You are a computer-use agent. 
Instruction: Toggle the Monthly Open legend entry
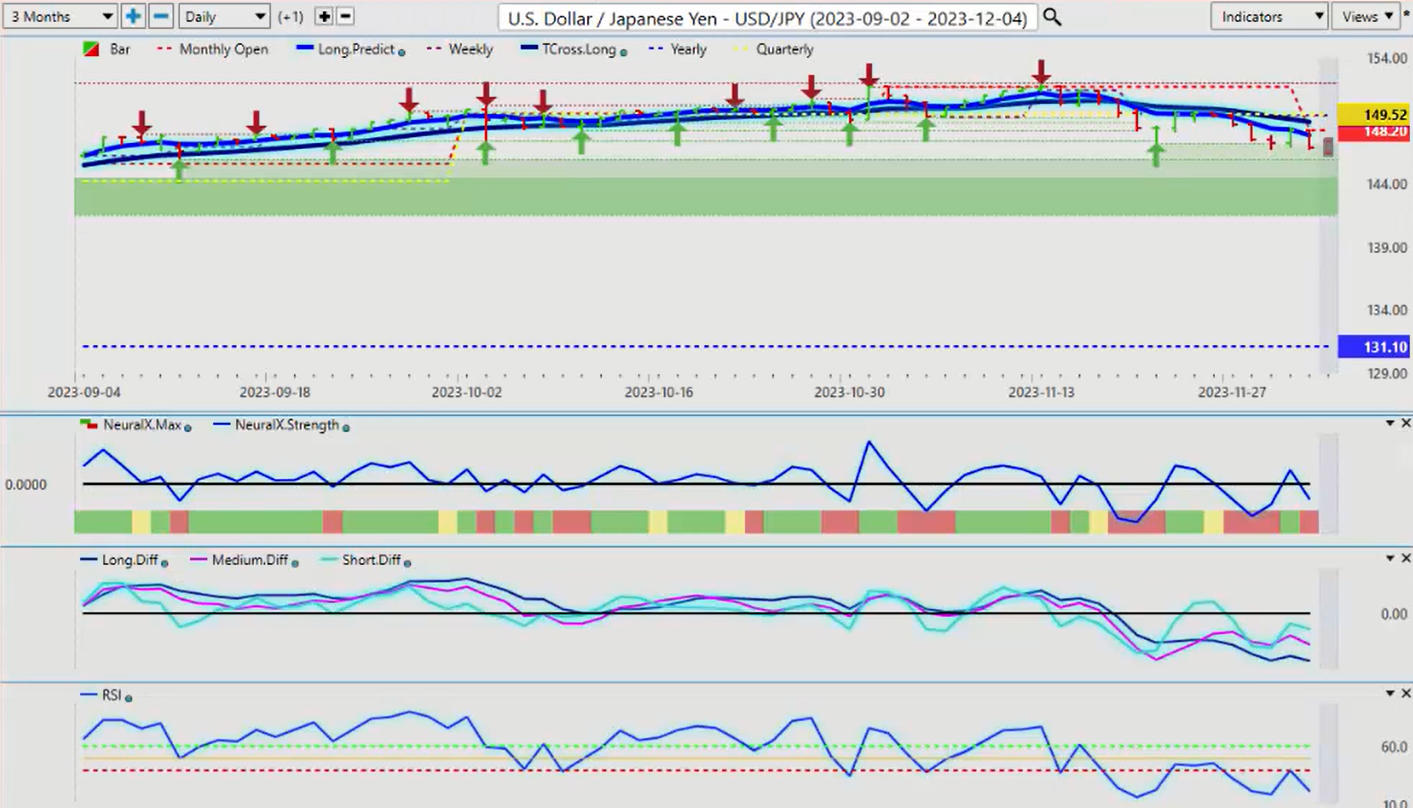click(x=212, y=49)
